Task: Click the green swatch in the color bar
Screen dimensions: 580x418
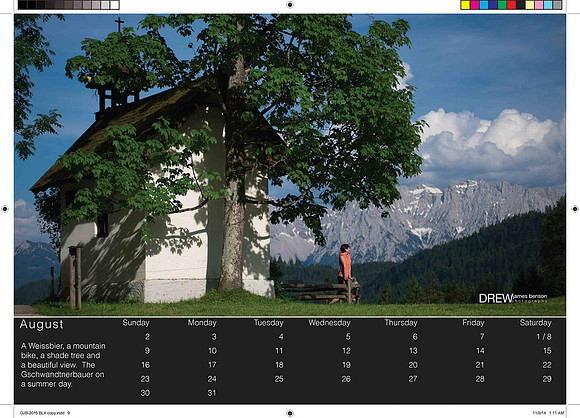Action: point(502,5)
